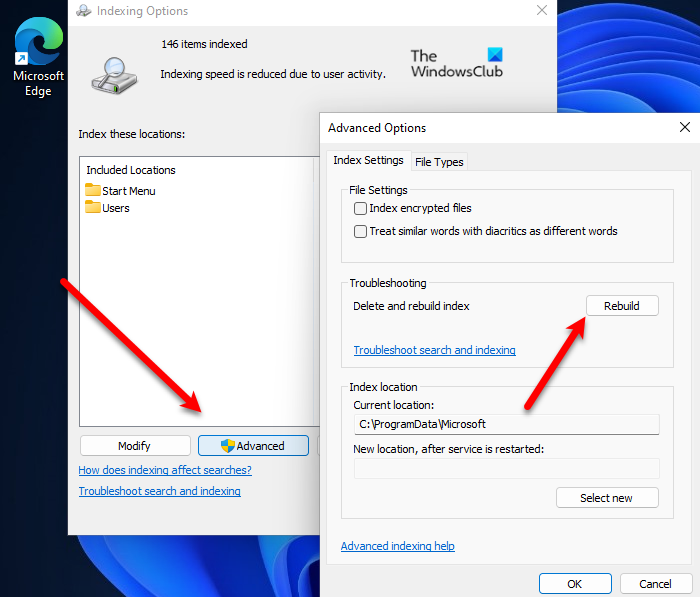Screen dimensions: 700x597
Task: Click the Rebuild button
Action: (x=622, y=306)
